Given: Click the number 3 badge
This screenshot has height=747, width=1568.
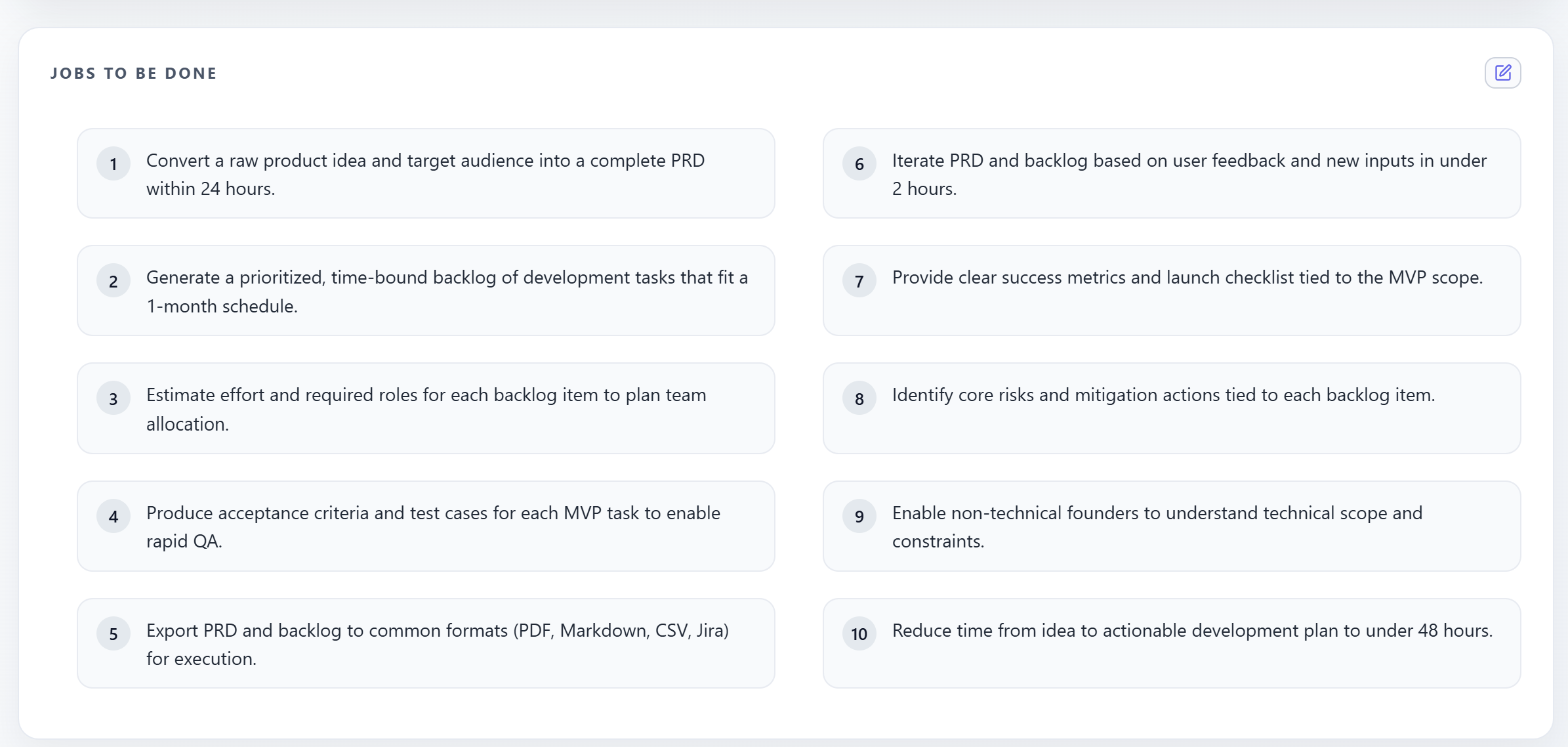Looking at the screenshot, I should 113,398.
